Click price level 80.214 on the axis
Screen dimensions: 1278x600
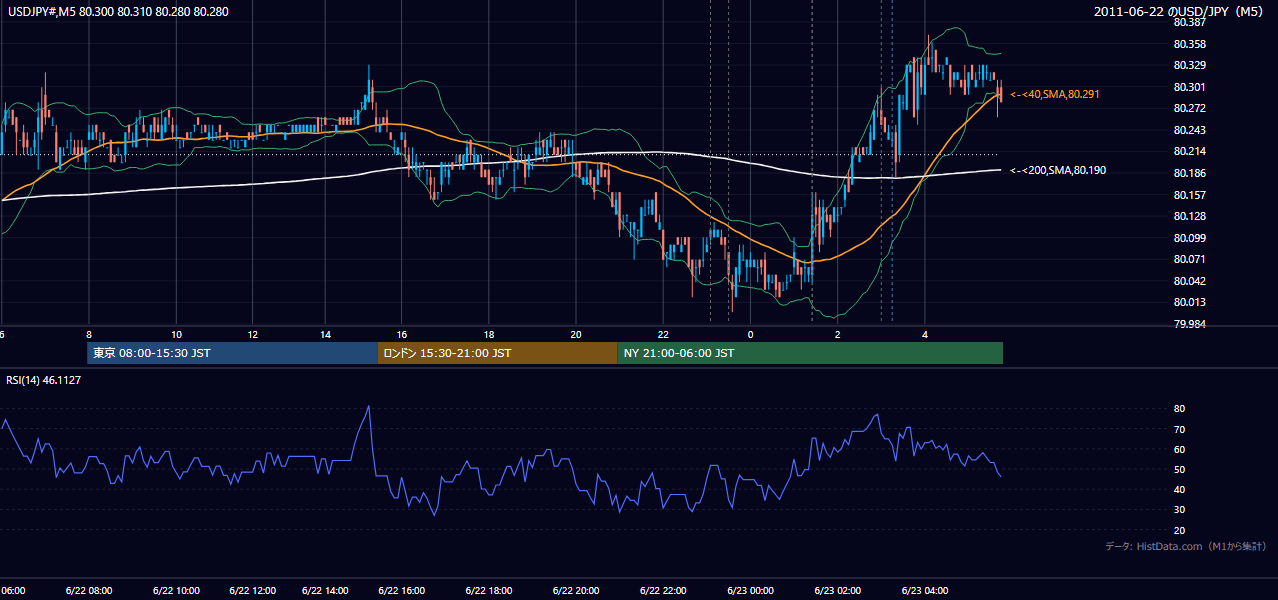pos(1189,151)
